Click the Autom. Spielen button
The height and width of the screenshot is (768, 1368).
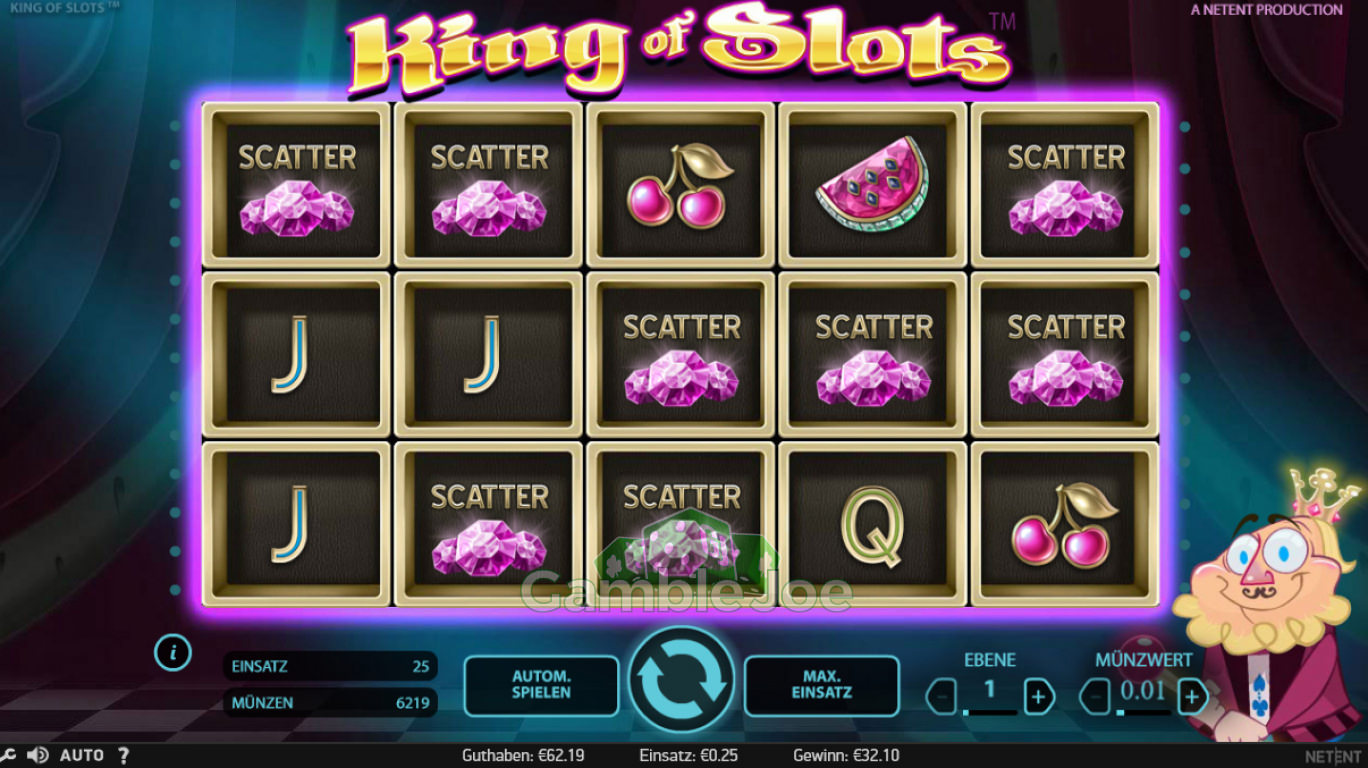click(x=541, y=685)
